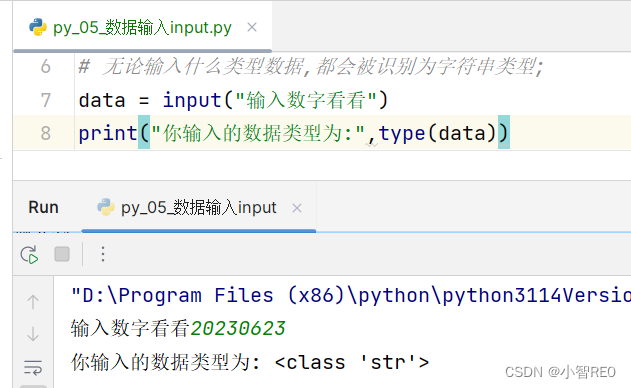Viewport: 631px width, 388px height.
Task: Click the Python icon in the run tab
Action: click(x=106, y=207)
